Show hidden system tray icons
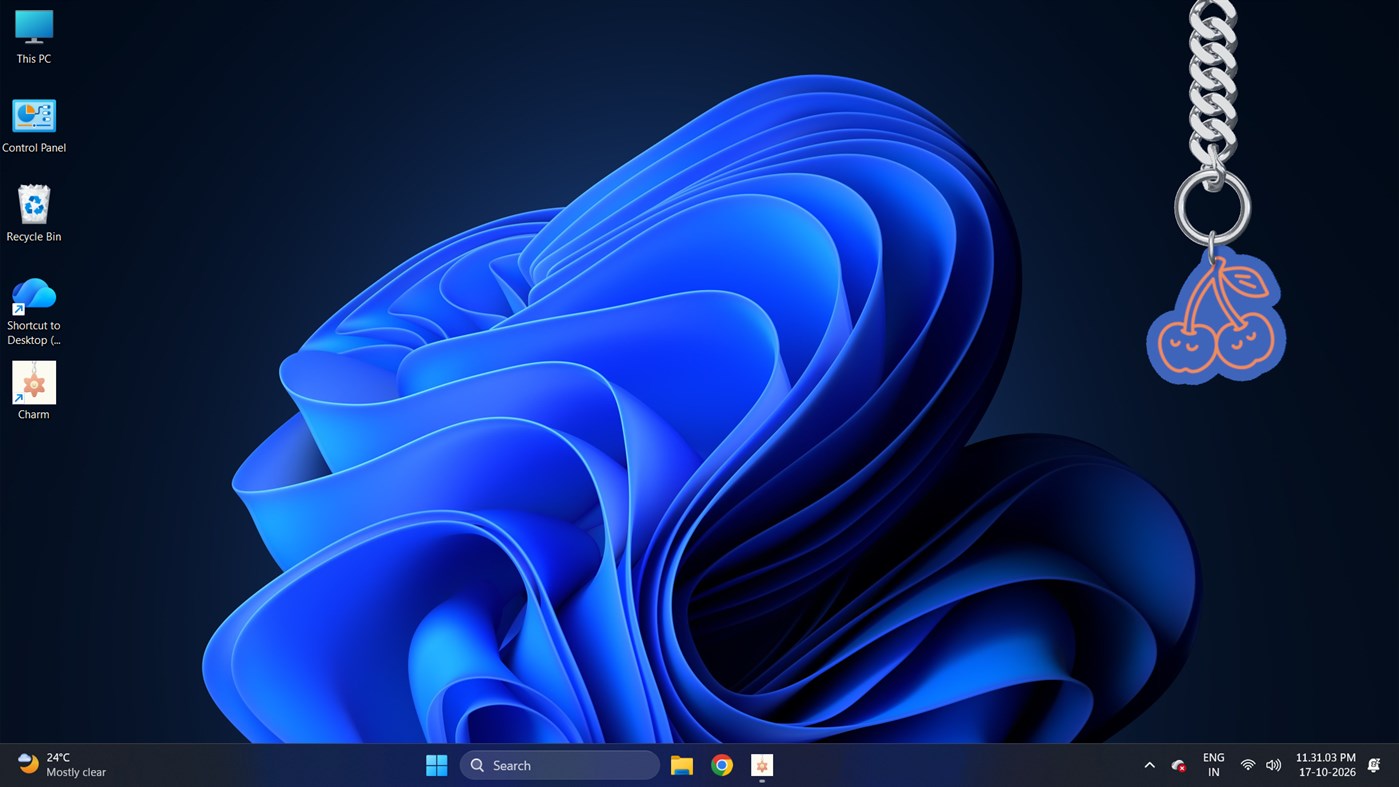Image resolution: width=1399 pixels, height=787 pixels. pos(1149,766)
